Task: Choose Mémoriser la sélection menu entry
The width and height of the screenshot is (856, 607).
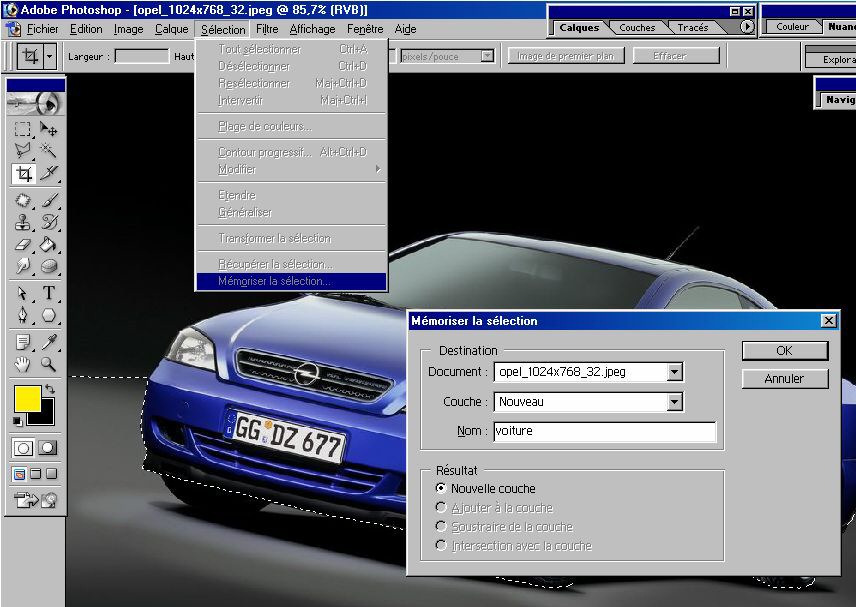Action: click(x=292, y=281)
